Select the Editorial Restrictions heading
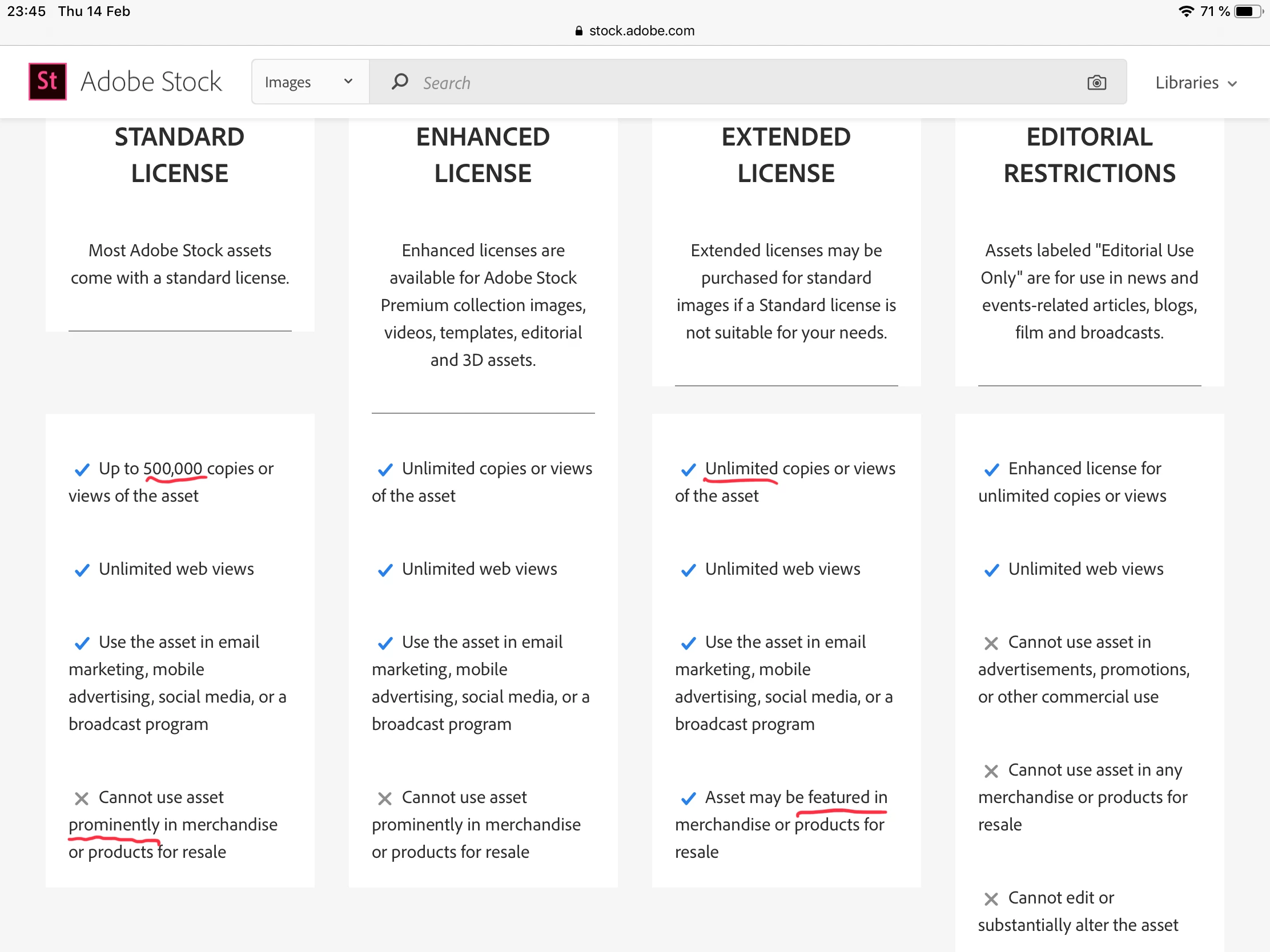This screenshot has width=1270, height=952. [1089, 155]
